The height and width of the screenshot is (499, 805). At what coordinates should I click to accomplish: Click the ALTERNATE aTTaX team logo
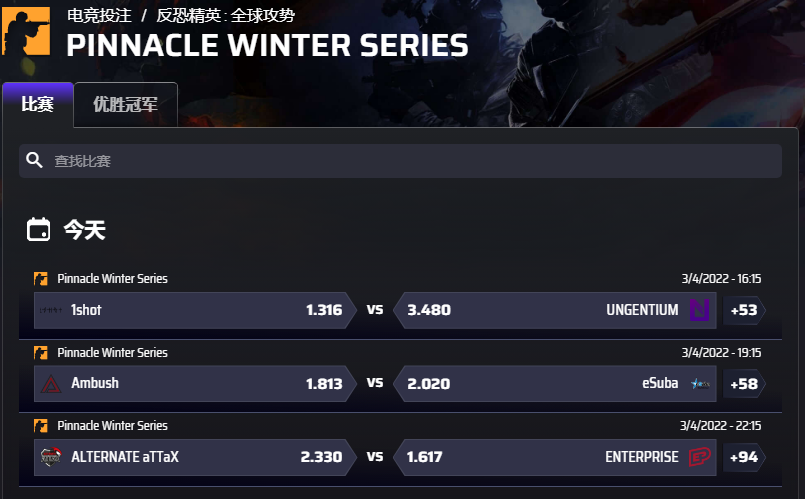pyautogui.click(x=51, y=457)
